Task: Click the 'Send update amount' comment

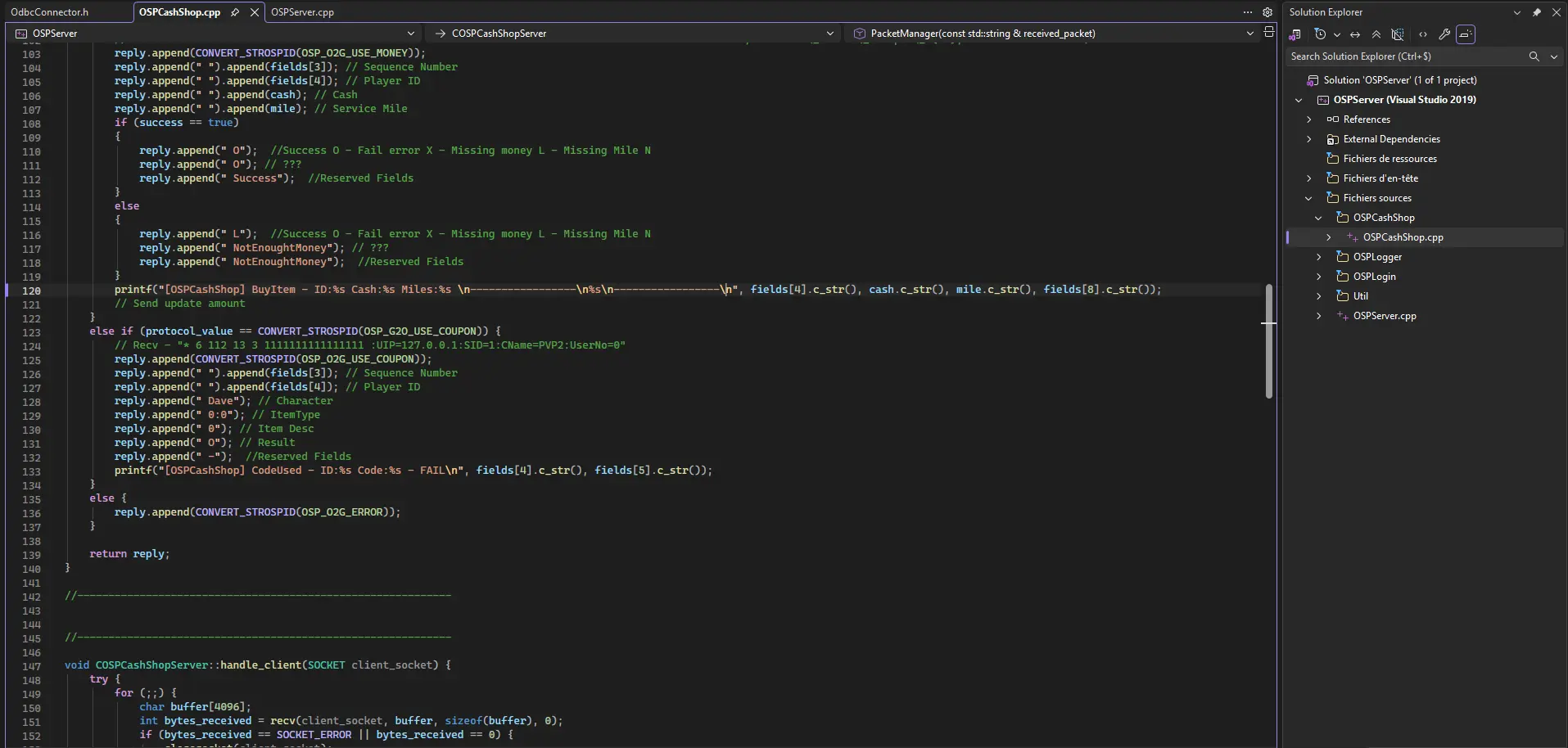Action: tap(179, 304)
